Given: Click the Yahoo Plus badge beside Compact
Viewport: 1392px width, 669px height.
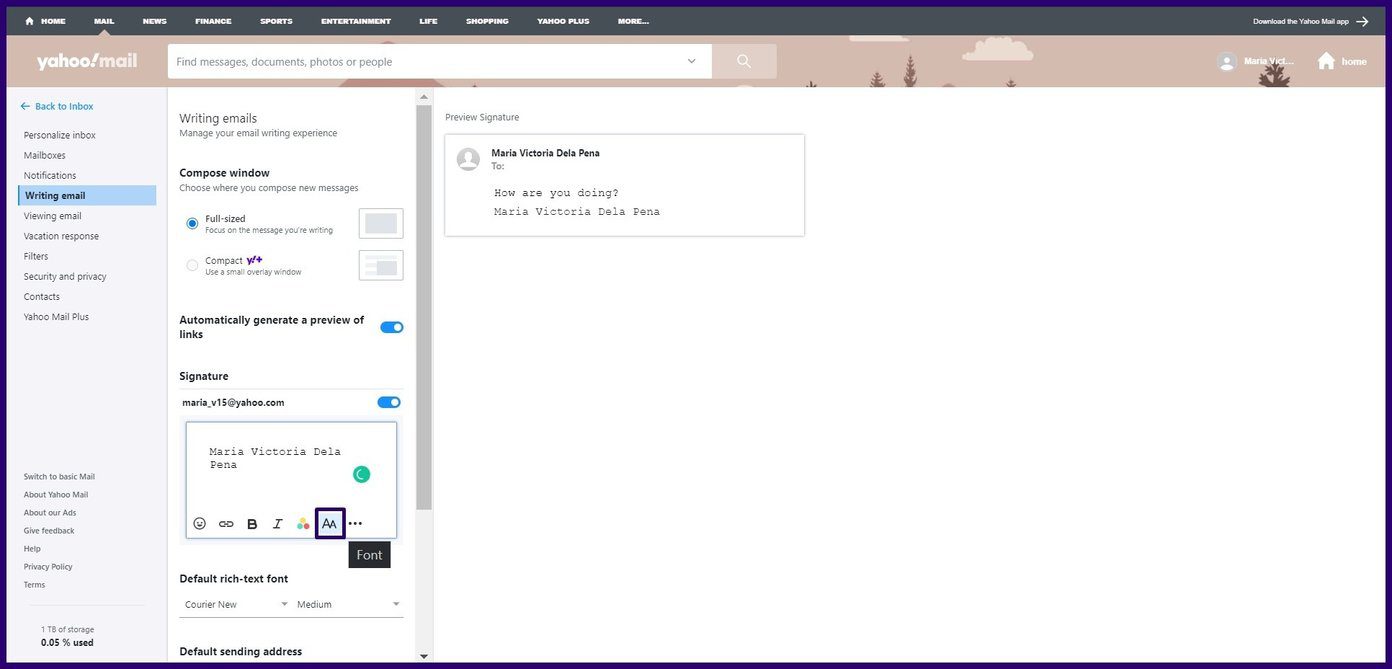Looking at the screenshot, I should [x=254, y=260].
